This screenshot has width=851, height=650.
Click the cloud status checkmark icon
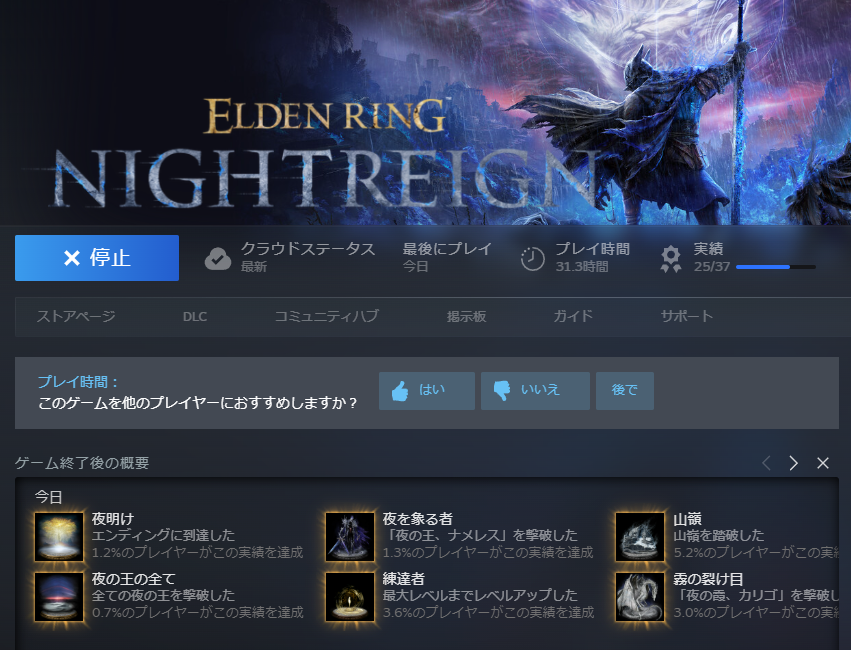218,259
